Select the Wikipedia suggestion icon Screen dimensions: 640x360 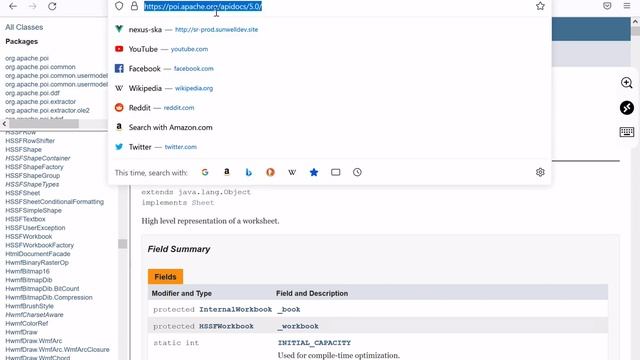pos(119,88)
